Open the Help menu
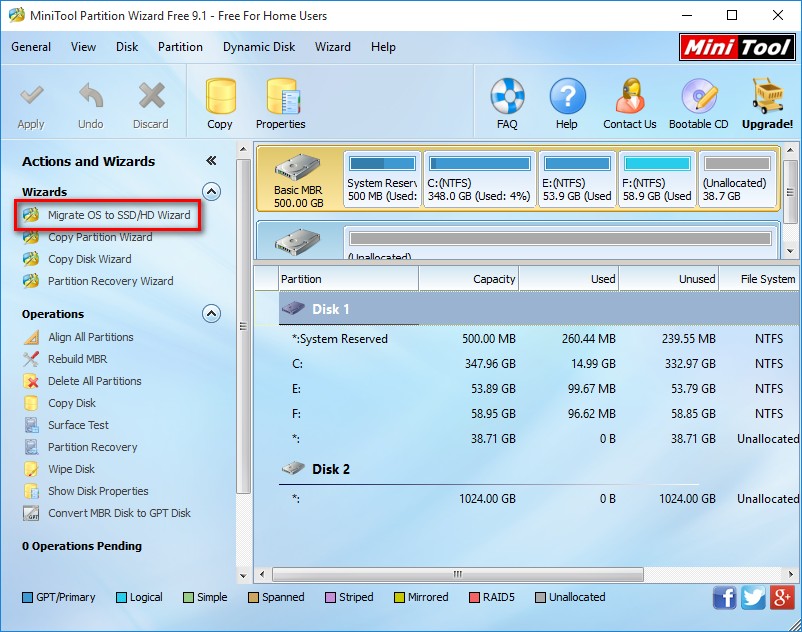The image size is (802, 632). (383, 47)
